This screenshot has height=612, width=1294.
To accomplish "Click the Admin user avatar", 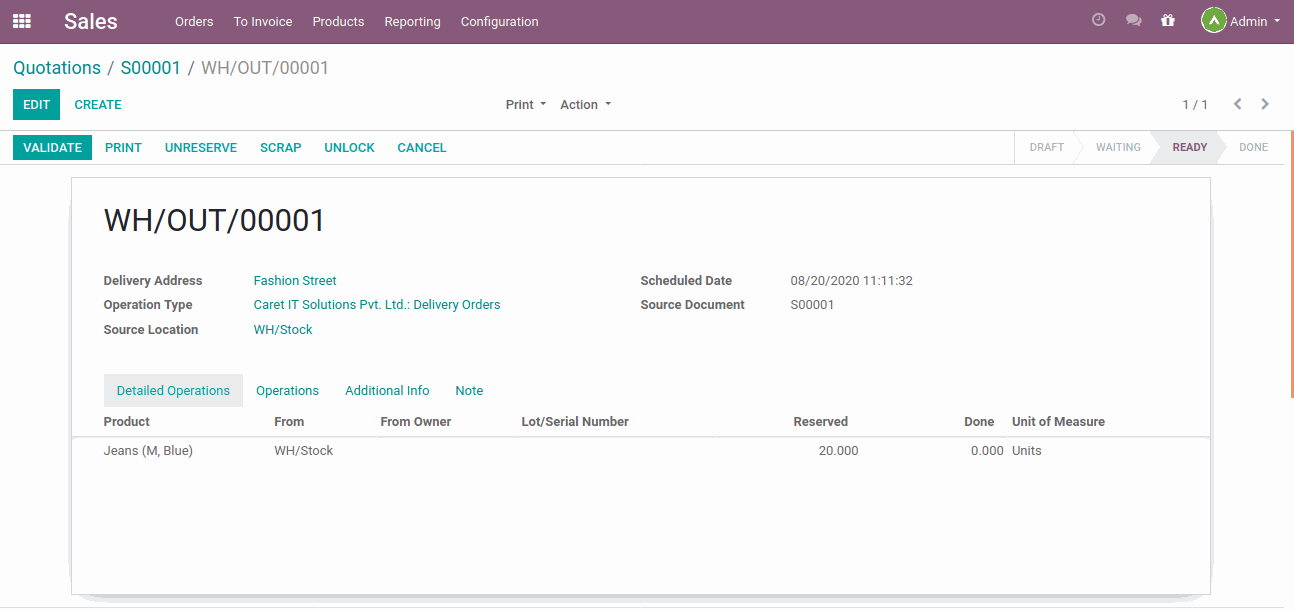I will pos(1213,21).
